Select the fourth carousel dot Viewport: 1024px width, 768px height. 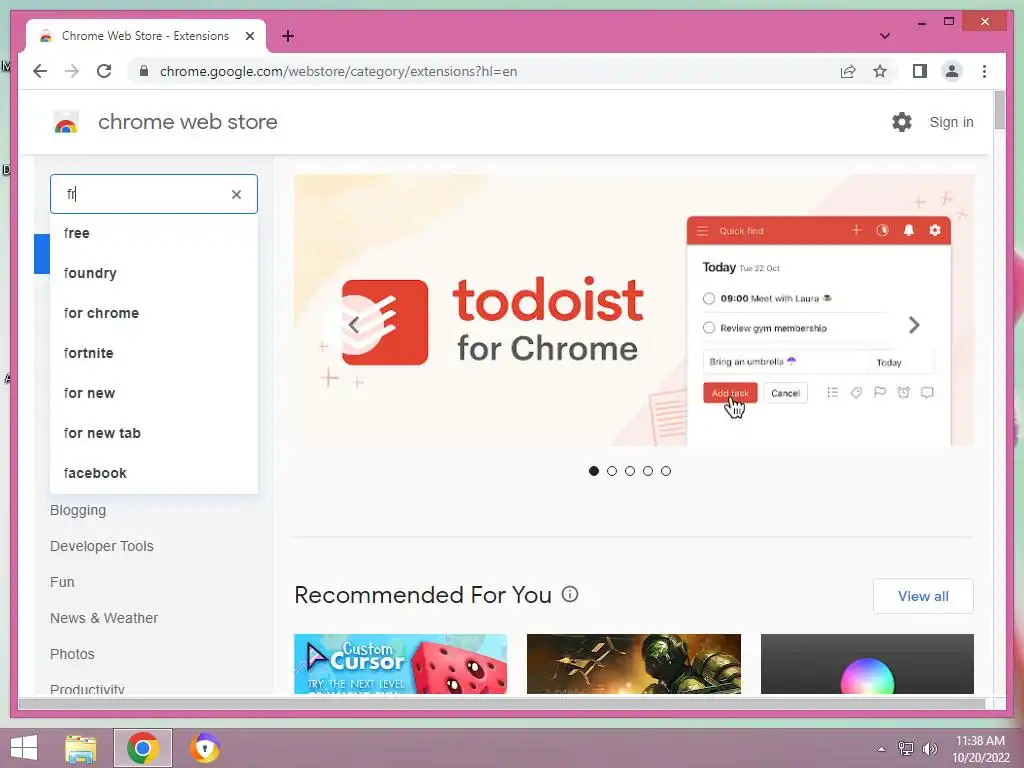(x=648, y=471)
